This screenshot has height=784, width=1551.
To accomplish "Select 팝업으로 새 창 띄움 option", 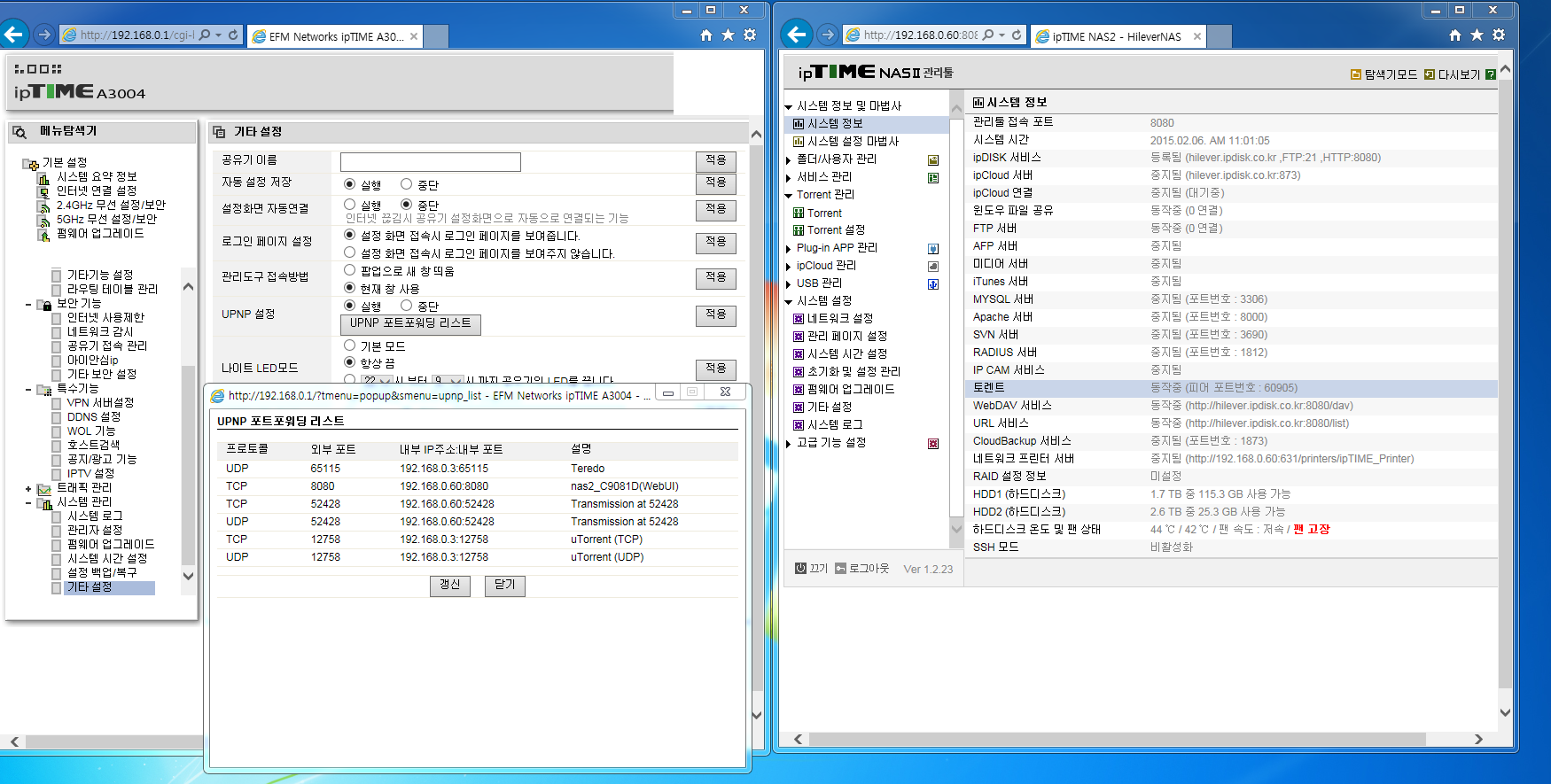I will coord(350,270).
